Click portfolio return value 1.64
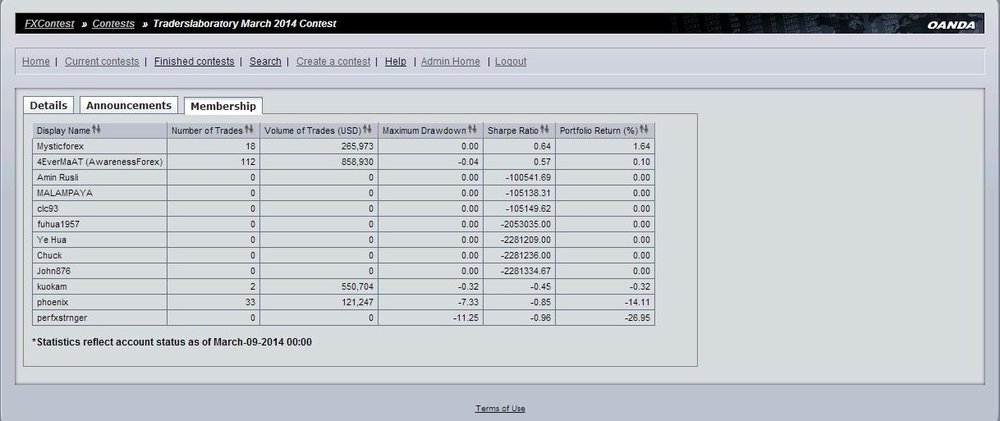The width and height of the screenshot is (1000, 421). tap(642, 146)
